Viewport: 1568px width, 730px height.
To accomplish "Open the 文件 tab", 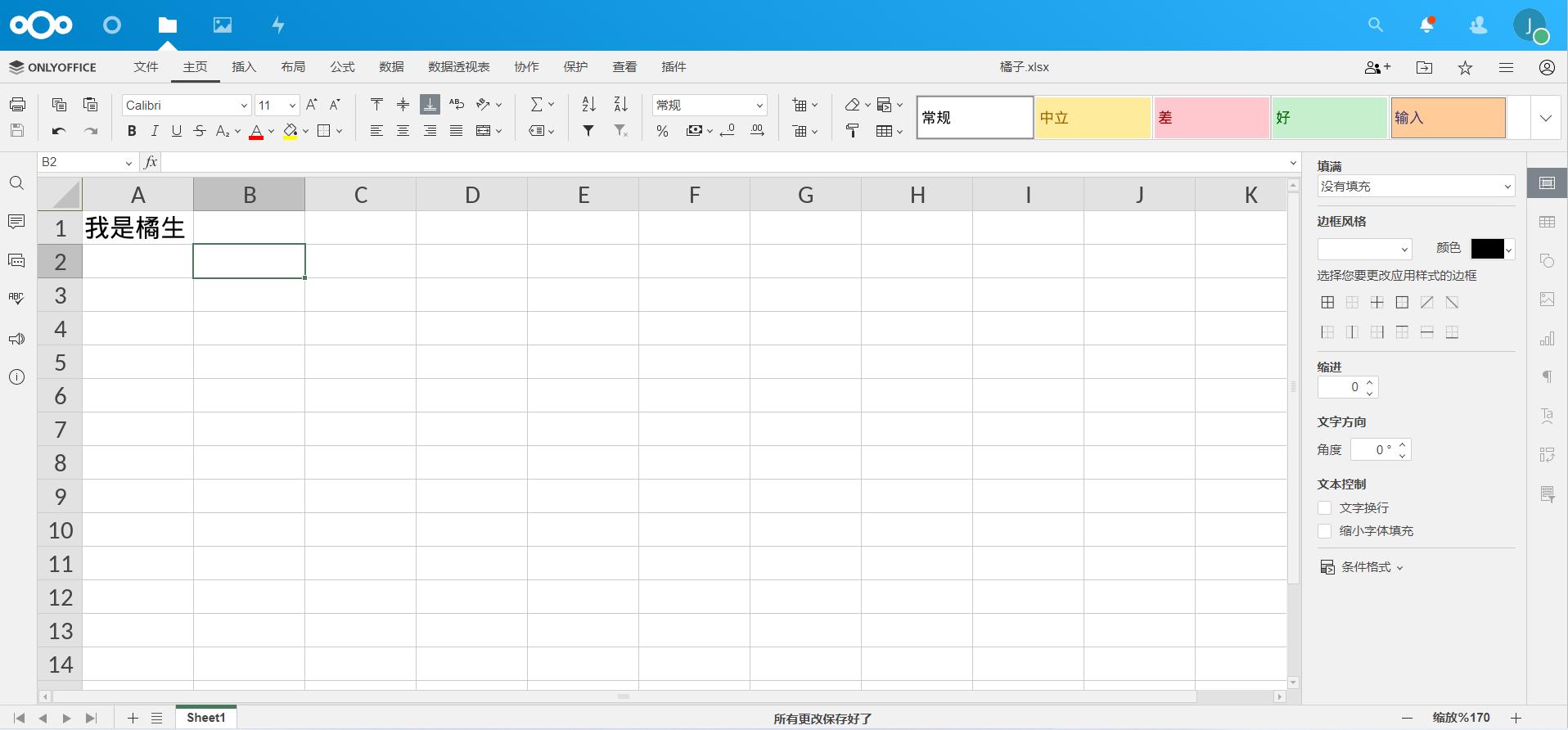I will [146, 67].
